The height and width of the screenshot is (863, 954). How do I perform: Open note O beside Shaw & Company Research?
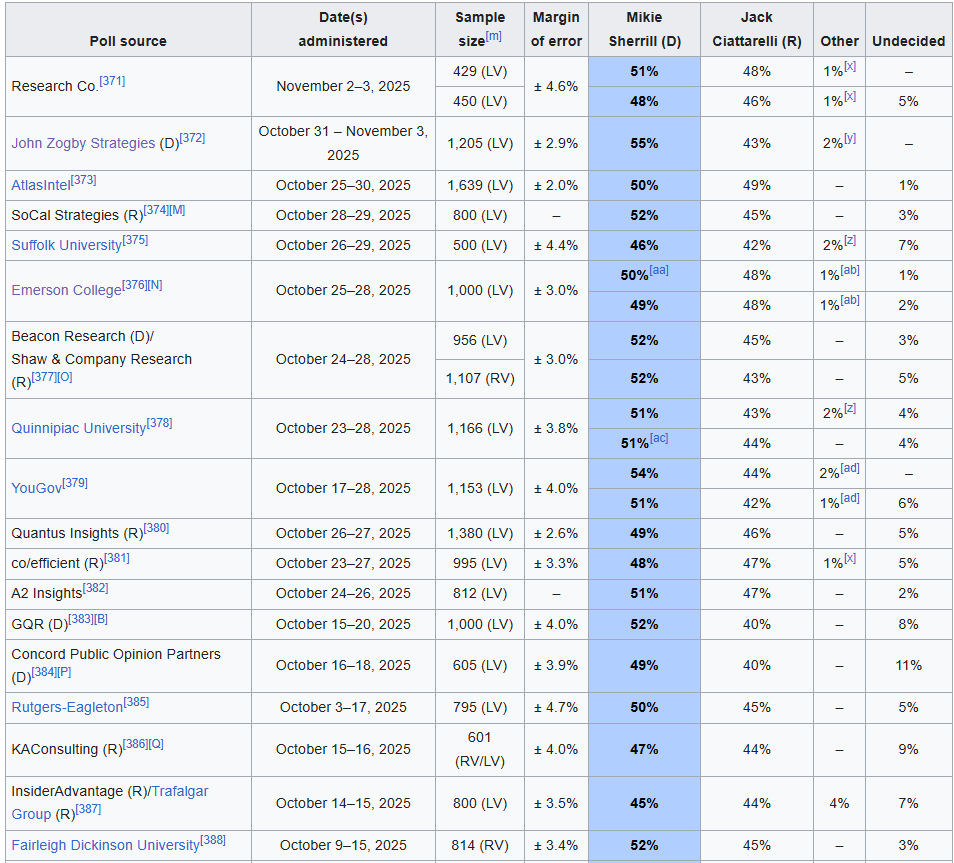point(64,377)
